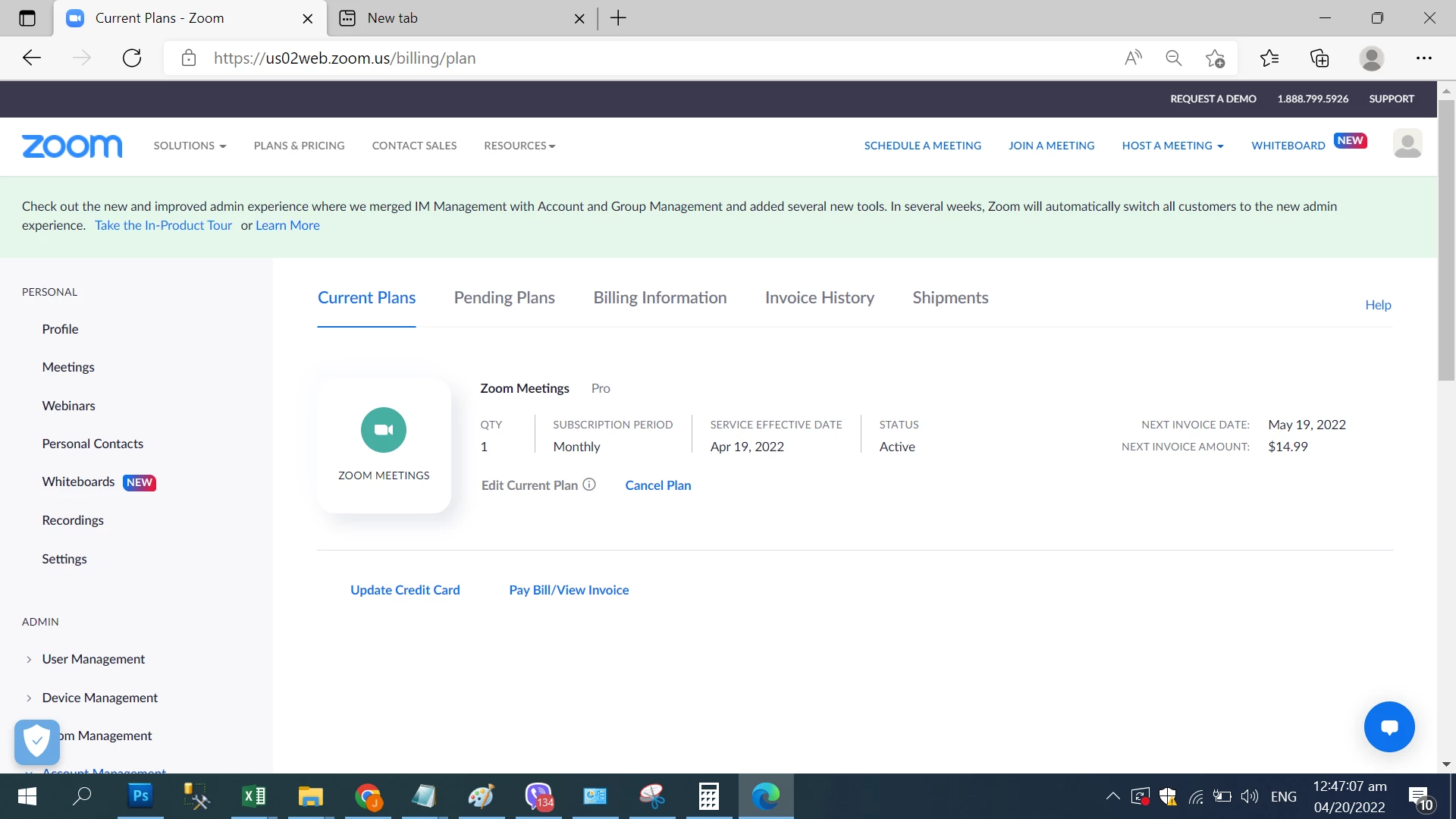Click the Zoom logo in header
This screenshot has height=819, width=1456.
pos(72,146)
